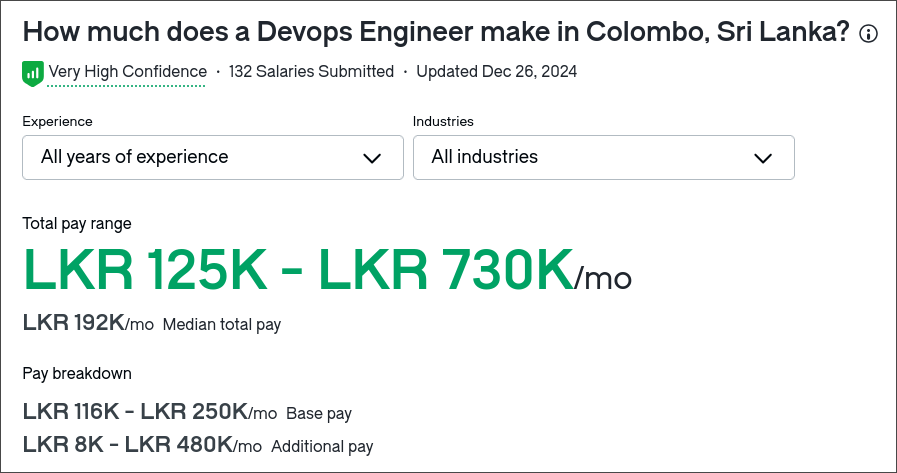Click the LKR 192K median total pay value
The height and width of the screenshot is (473, 897).
73,323
